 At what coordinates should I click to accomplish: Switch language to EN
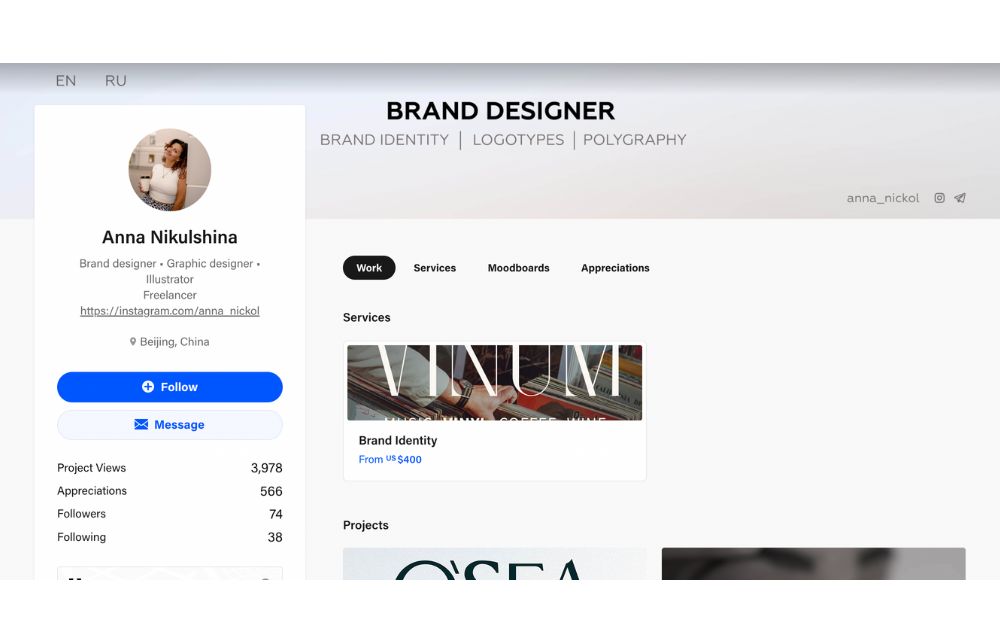click(x=66, y=81)
